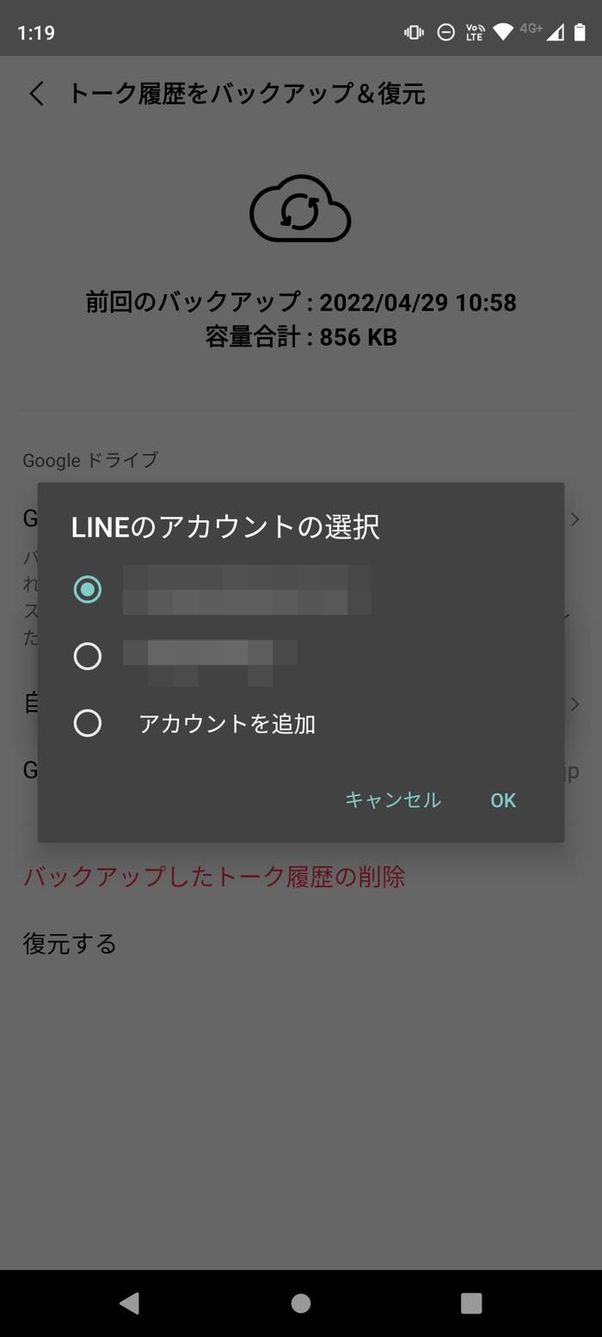Tap the cloud backup sync icon
Viewport: 602px width, 1337px height.
300,210
